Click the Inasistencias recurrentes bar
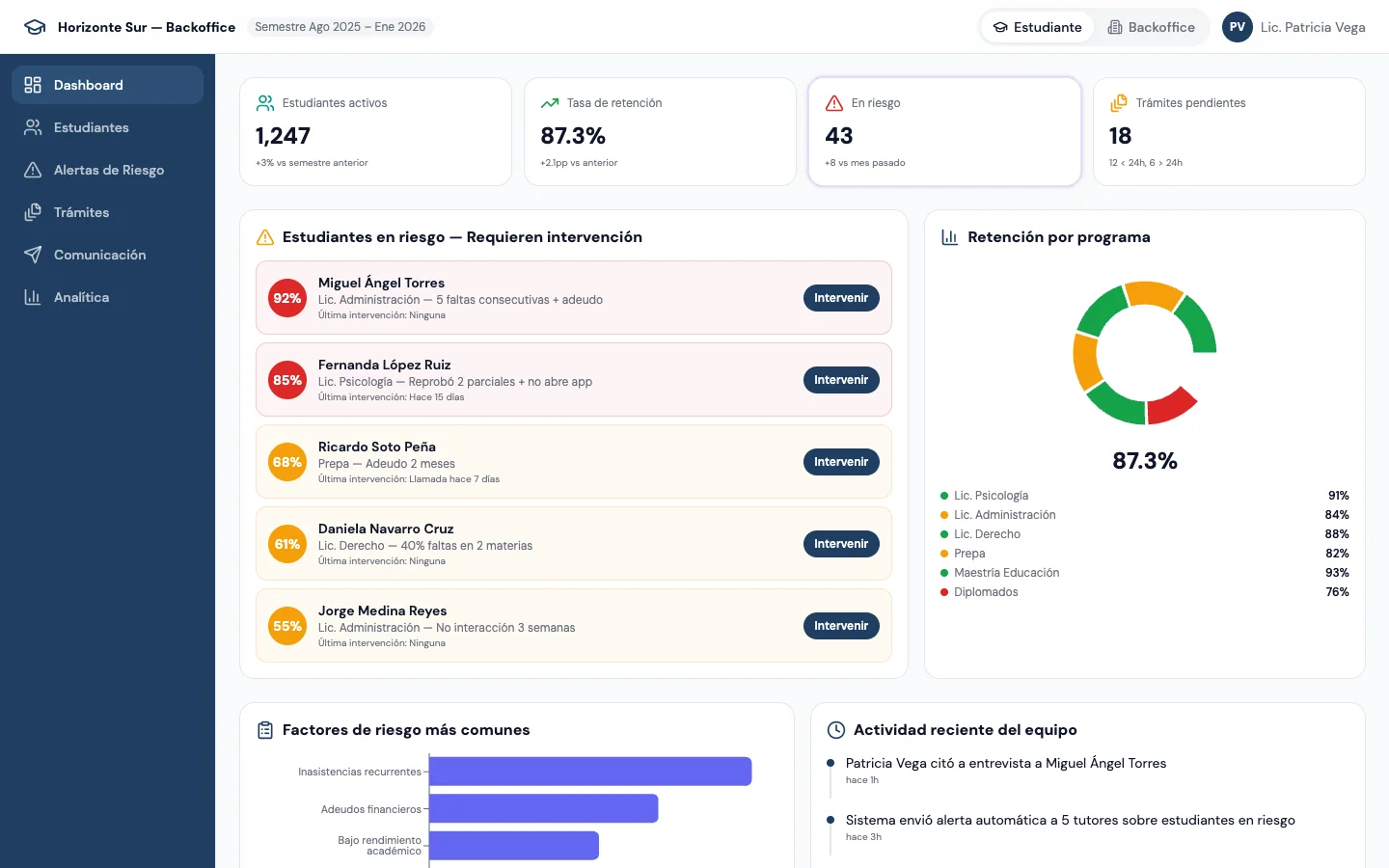 (590, 772)
